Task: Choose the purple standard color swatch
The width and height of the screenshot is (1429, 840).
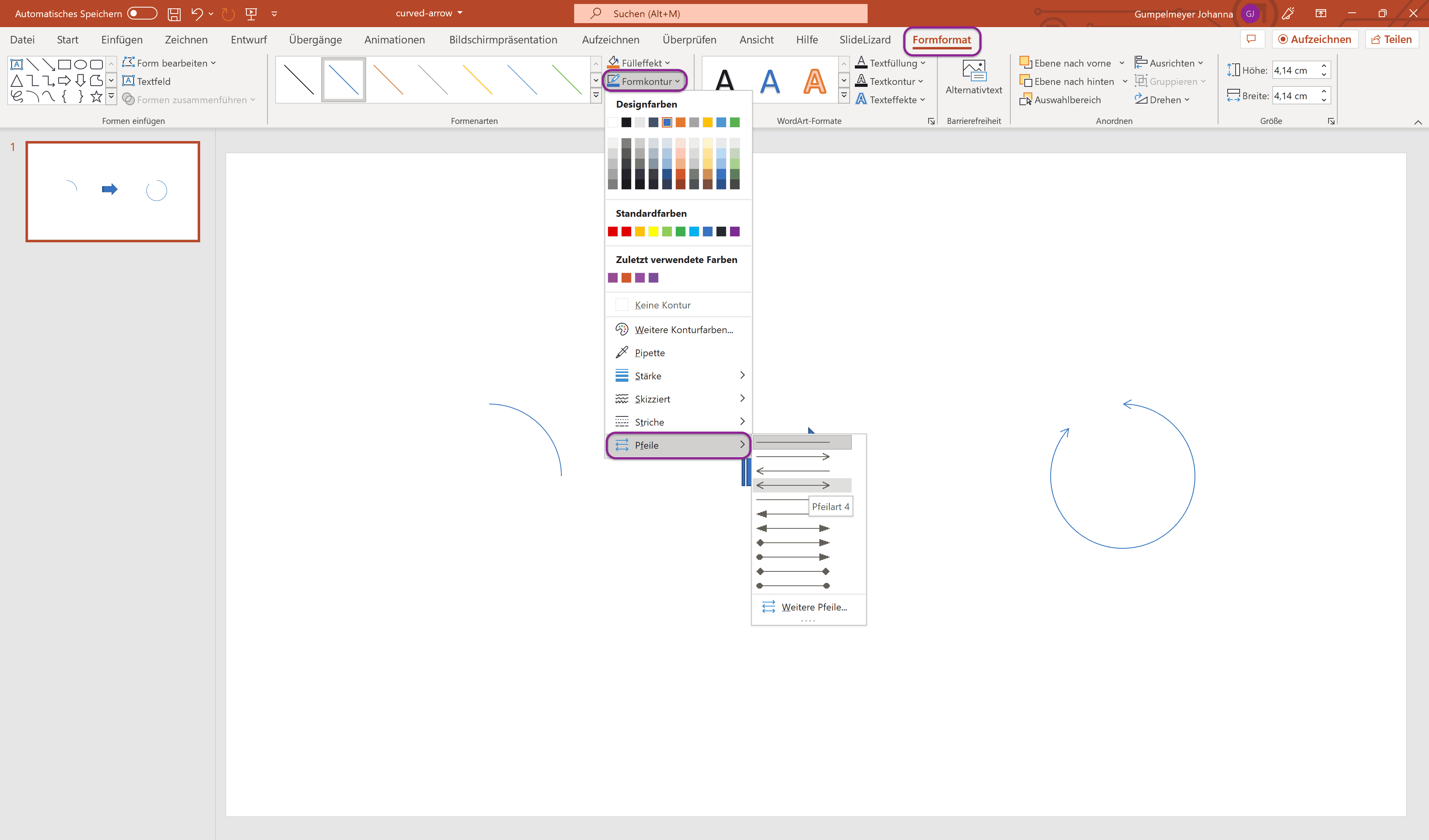Action: point(735,231)
